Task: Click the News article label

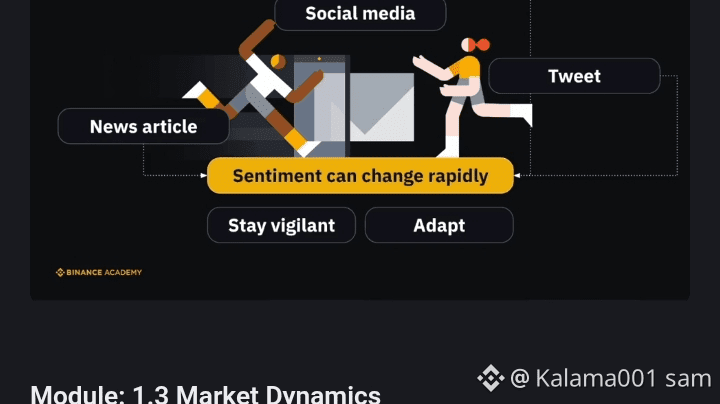Action: pyautogui.click(x=143, y=126)
